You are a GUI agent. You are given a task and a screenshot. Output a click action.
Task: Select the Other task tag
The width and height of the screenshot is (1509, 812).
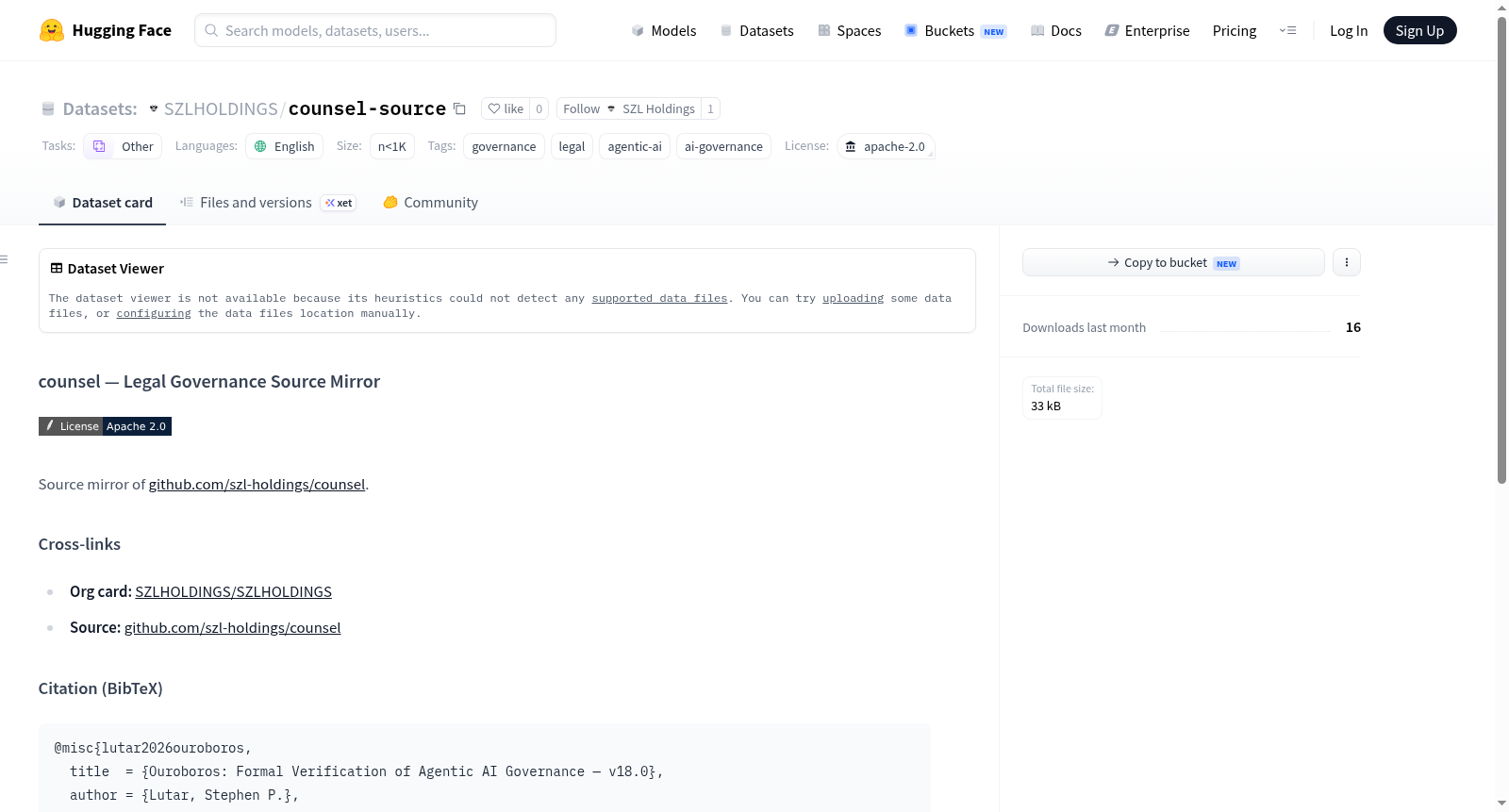coord(124,146)
